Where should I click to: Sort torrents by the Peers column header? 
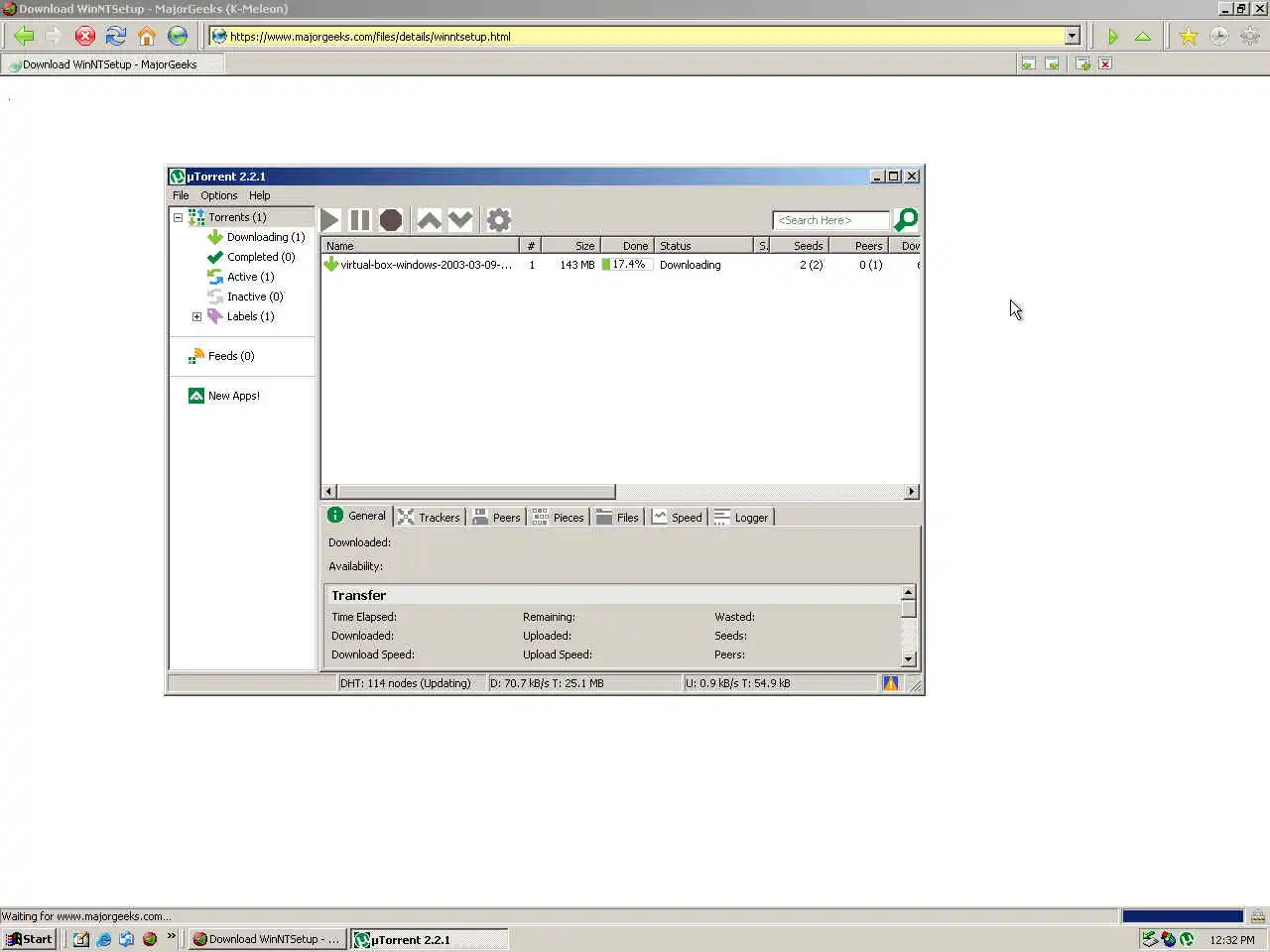pyautogui.click(x=858, y=245)
